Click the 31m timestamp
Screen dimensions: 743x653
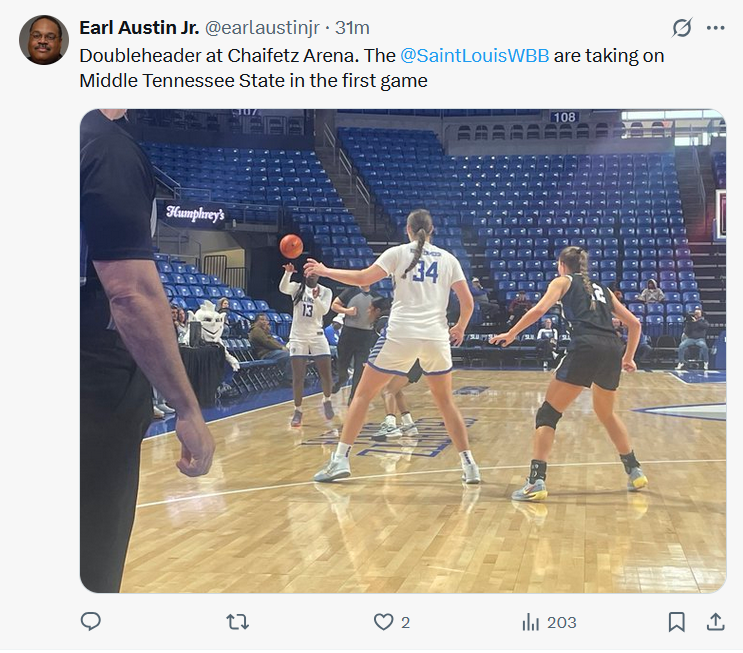tap(352, 27)
